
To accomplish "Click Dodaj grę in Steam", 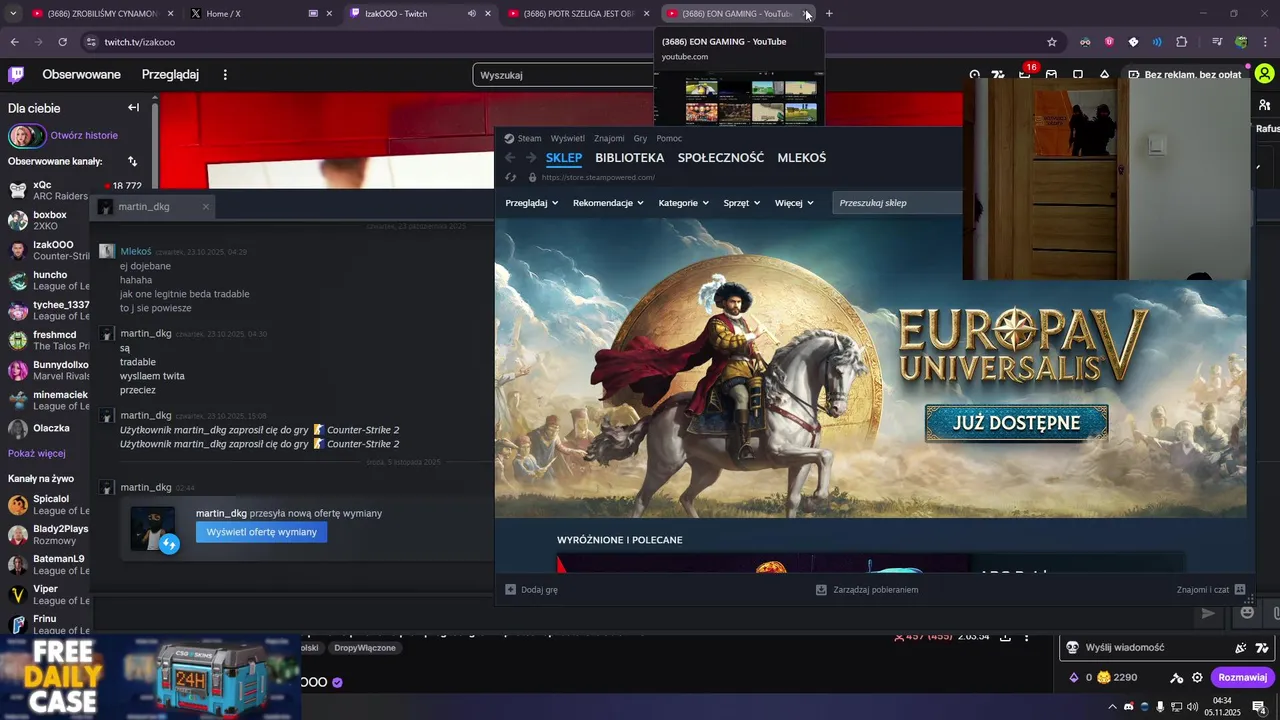I will coord(531,590).
